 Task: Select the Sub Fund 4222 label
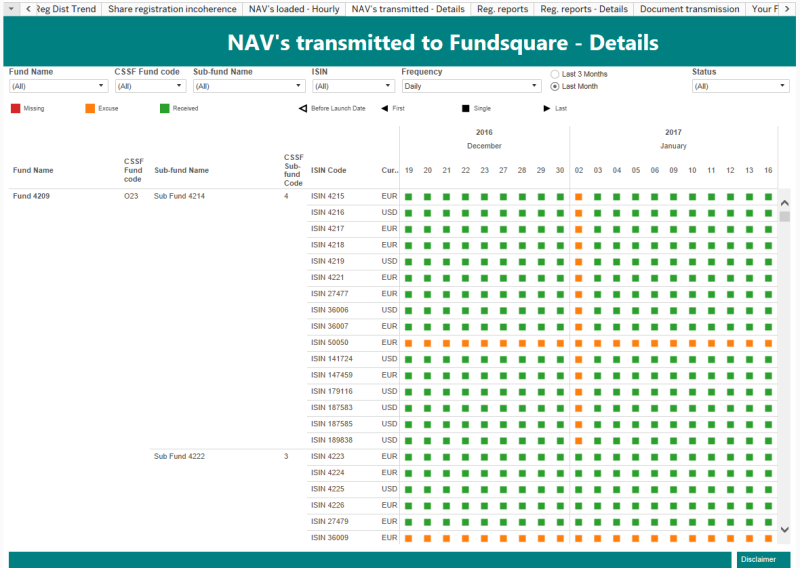click(x=179, y=456)
